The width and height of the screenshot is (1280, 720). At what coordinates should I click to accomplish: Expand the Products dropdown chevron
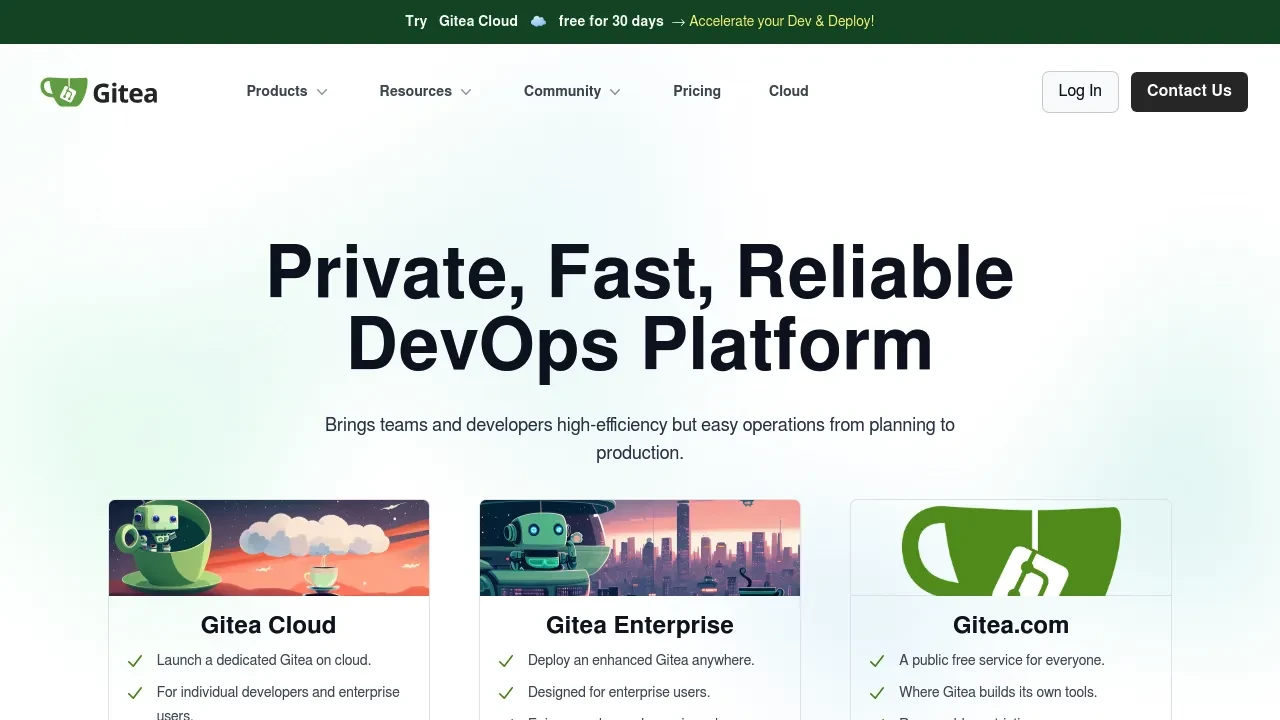tap(322, 92)
